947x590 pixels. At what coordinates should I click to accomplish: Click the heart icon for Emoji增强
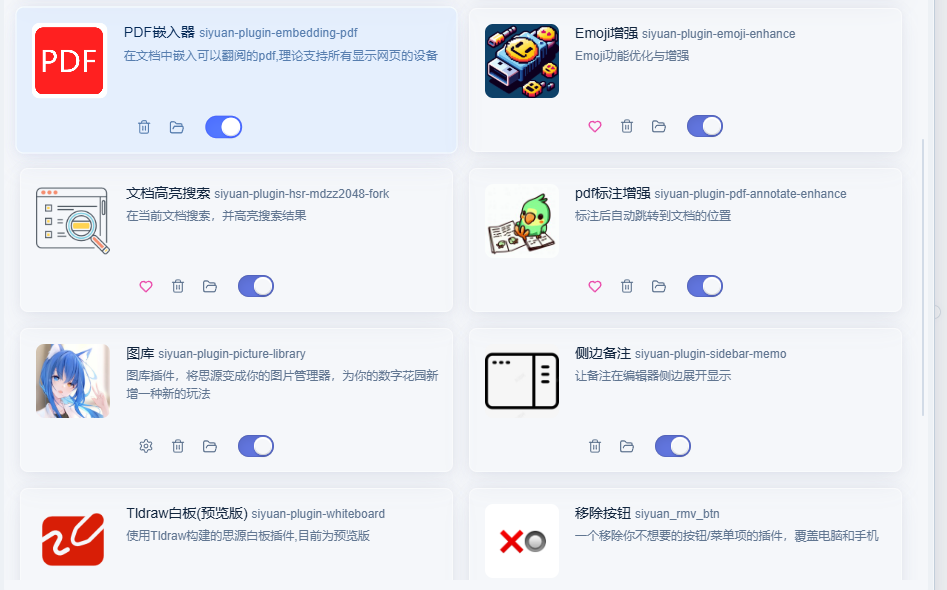click(x=595, y=126)
